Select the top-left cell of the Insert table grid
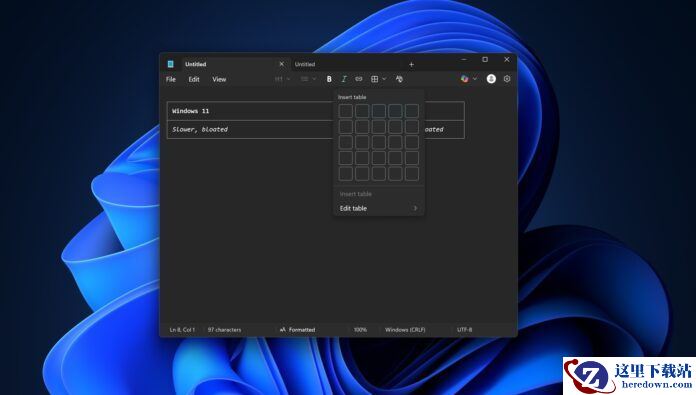The width and height of the screenshot is (696, 395). pyautogui.click(x=346, y=111)
